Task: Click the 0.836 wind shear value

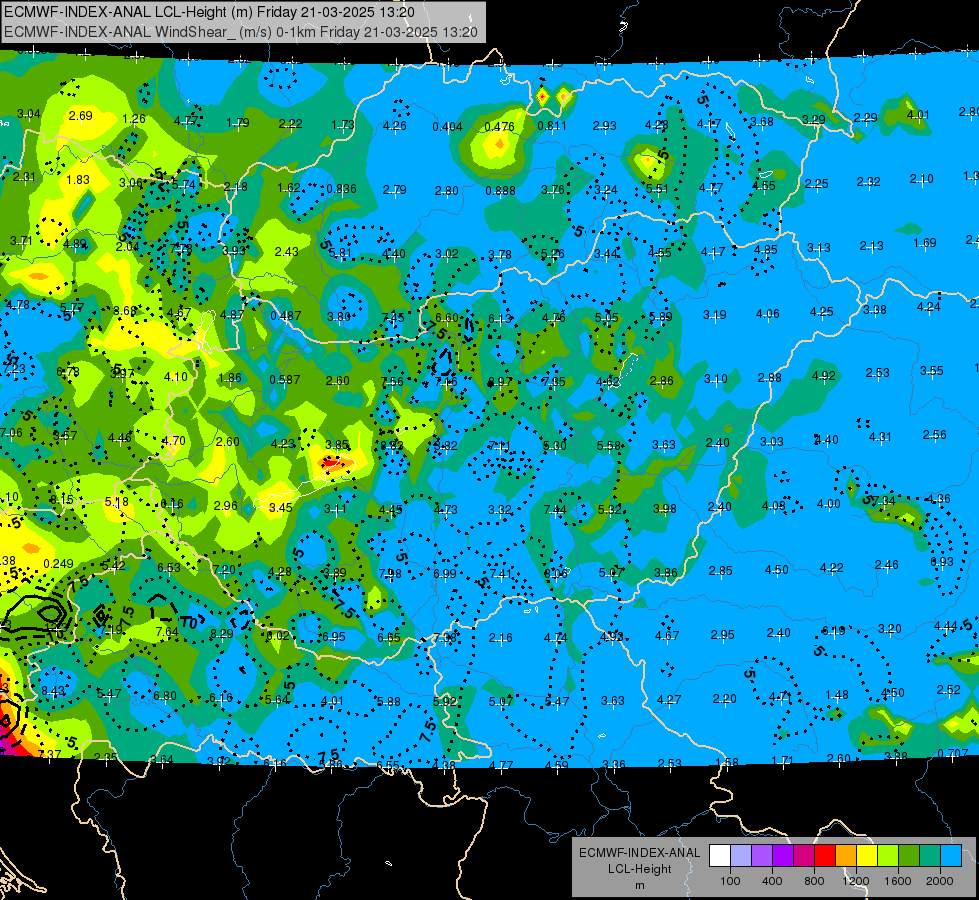Action: tap(342, 189)
